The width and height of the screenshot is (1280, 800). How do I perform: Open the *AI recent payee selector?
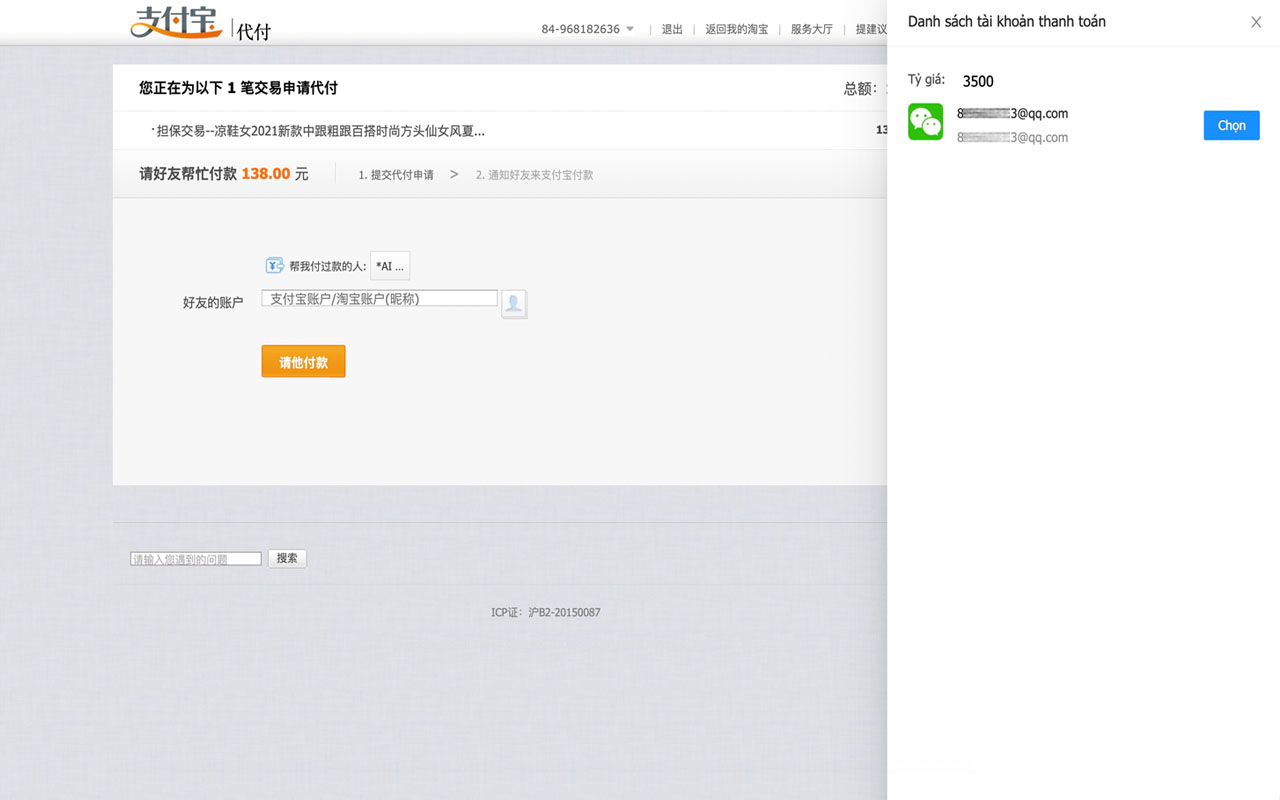(389, 265)
